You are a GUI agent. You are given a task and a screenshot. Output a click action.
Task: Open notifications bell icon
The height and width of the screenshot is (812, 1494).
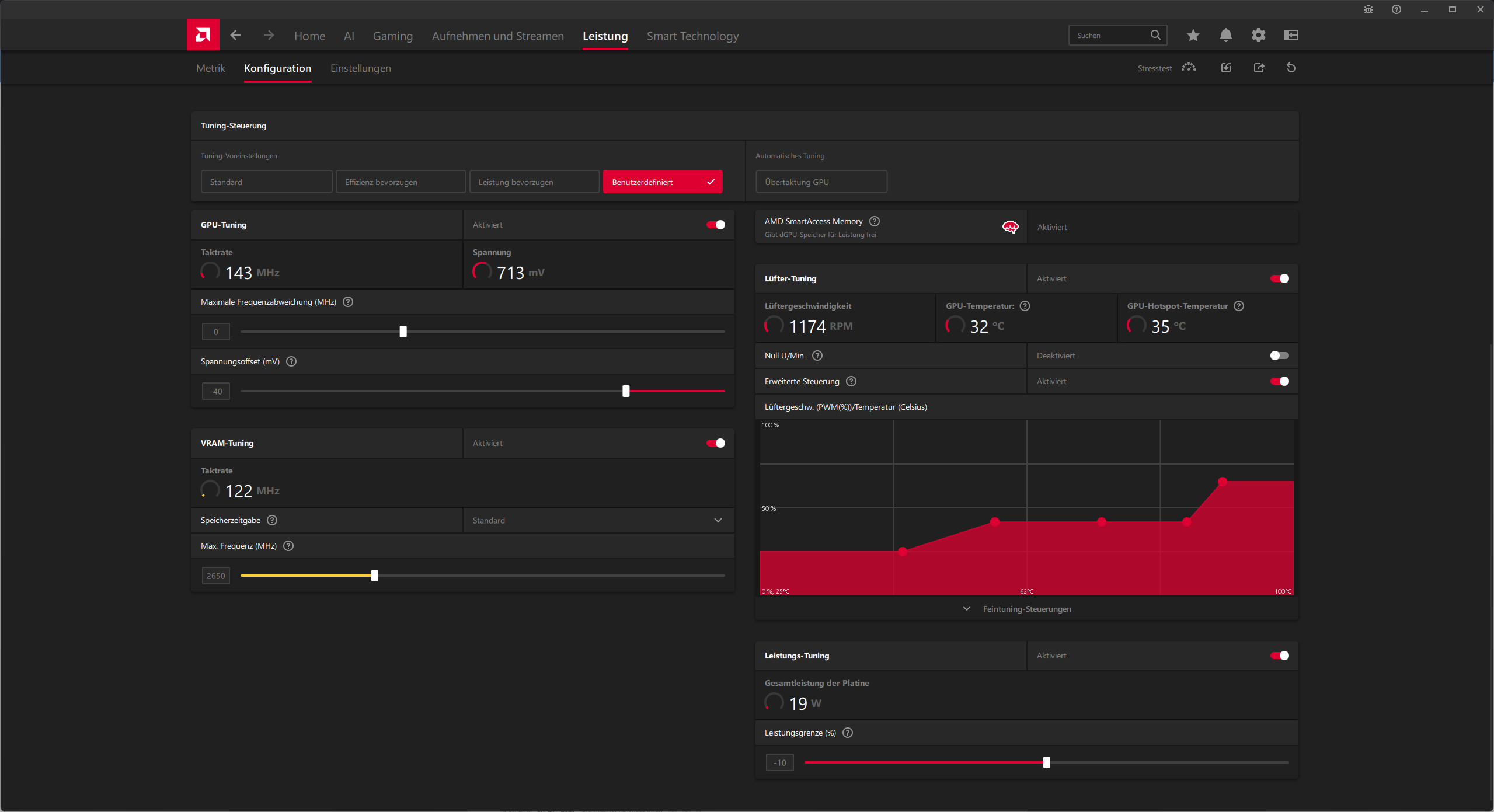click(x=1225, y=35)
